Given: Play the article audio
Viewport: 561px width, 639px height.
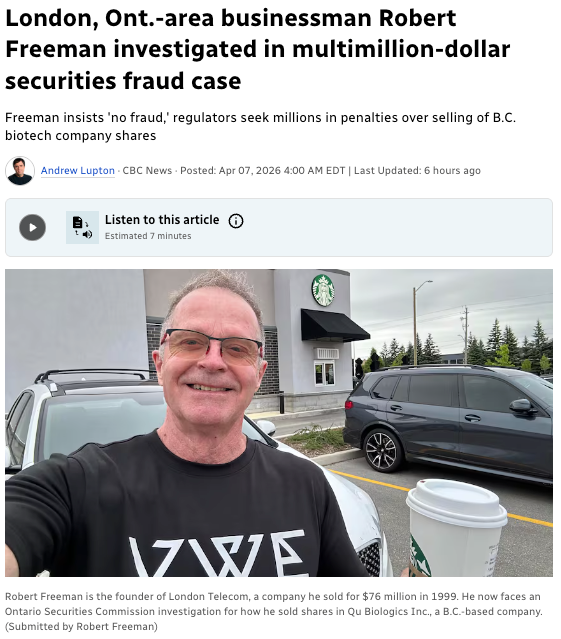Looking at the screenshot, I should click(x=33, y=227).
